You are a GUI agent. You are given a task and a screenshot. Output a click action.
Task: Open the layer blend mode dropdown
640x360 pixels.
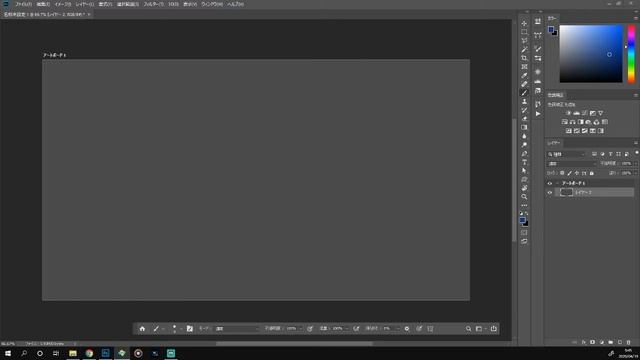tap(571, 164)
